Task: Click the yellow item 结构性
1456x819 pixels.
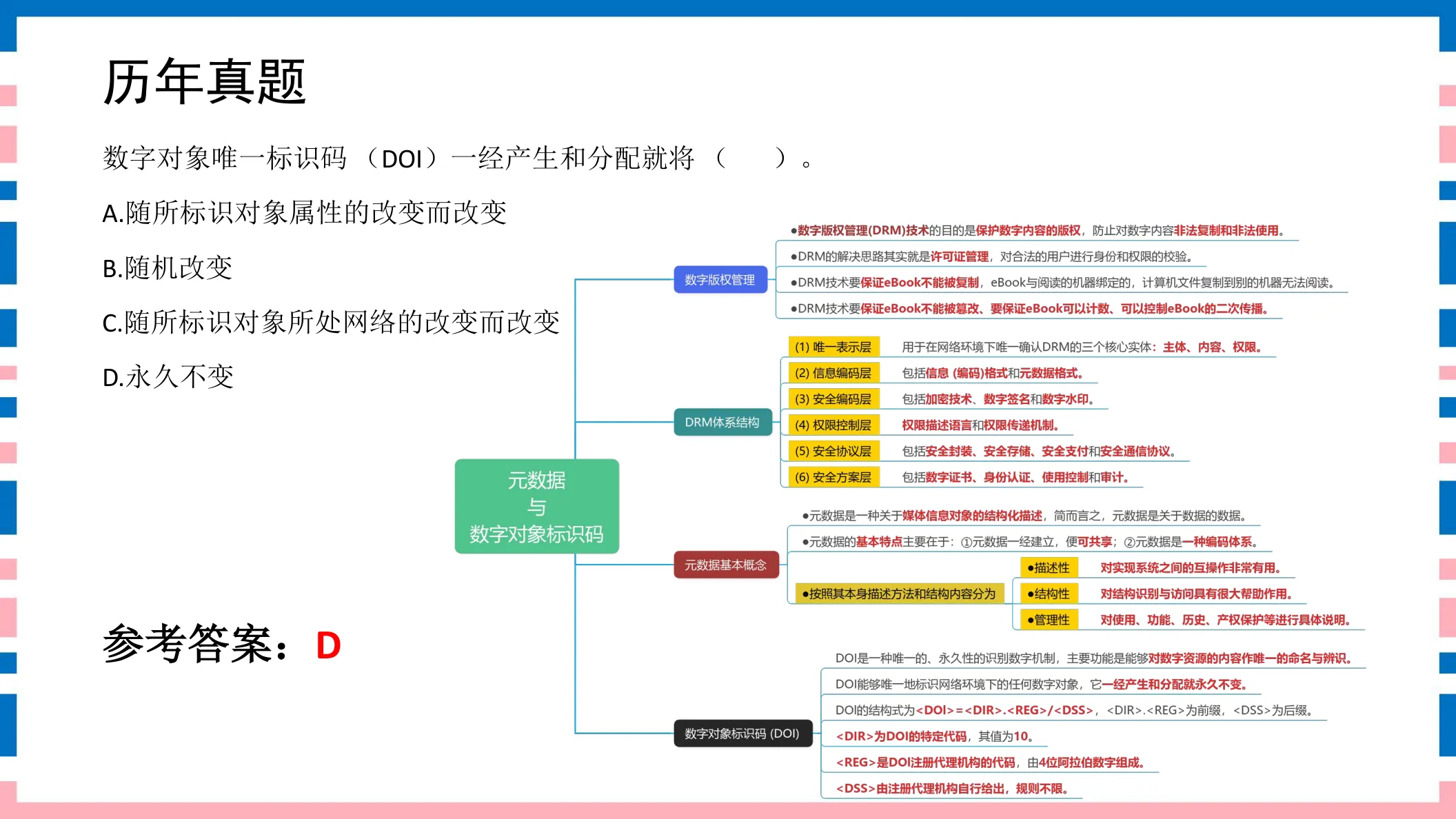Action: point(1049,594)
